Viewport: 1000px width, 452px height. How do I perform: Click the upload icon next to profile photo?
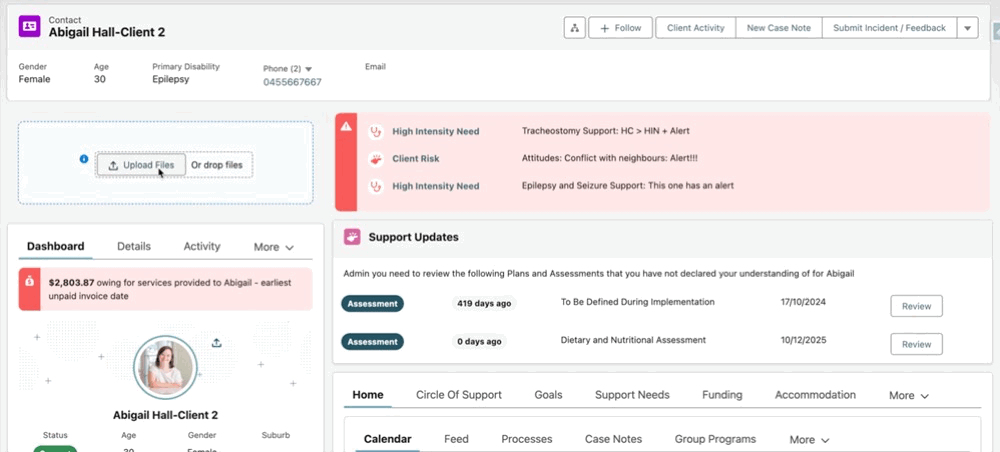click(216, 343)
